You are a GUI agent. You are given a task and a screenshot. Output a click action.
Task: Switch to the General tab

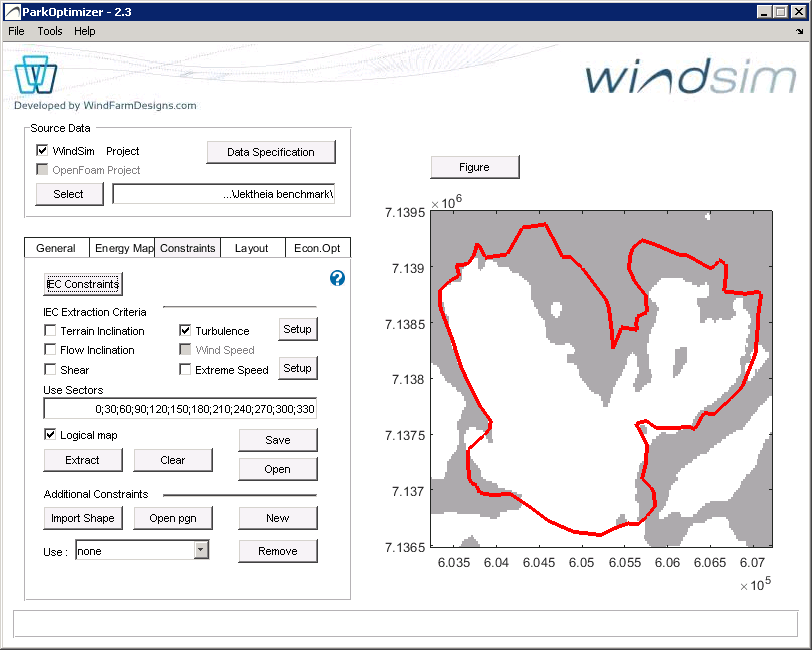pyautogui.click(x=56, y=248)
